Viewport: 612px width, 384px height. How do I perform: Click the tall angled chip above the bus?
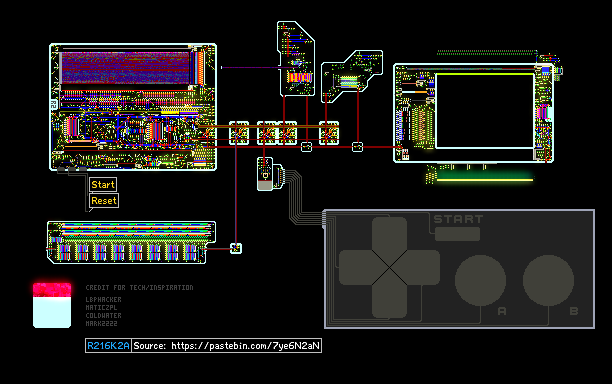point(296,59)
